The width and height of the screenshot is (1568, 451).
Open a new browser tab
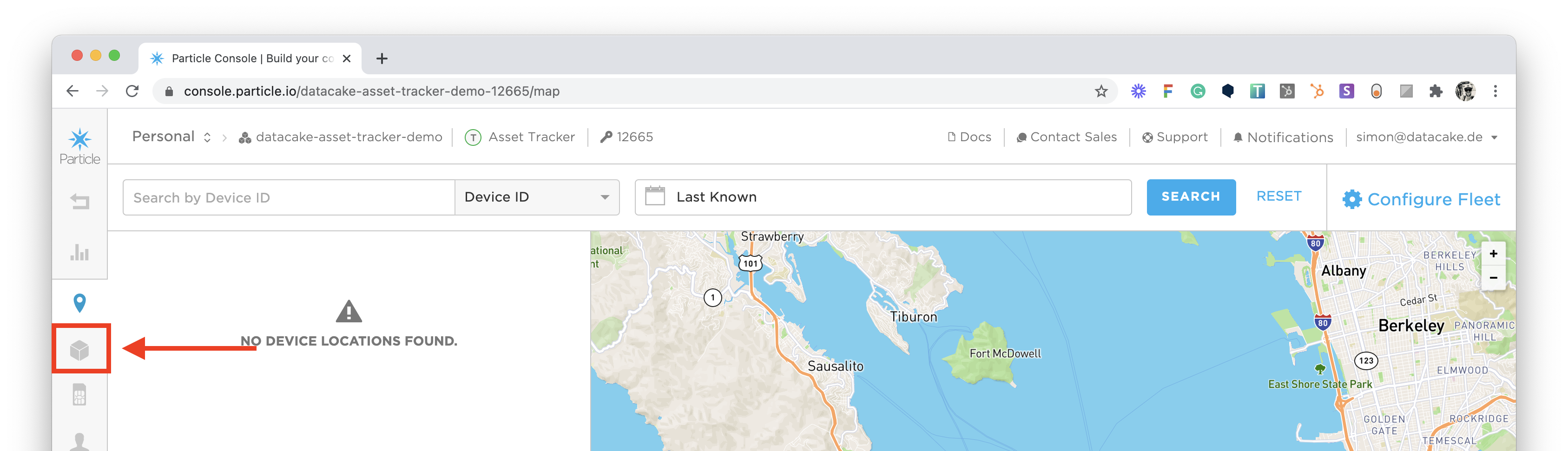pos(382,59)
